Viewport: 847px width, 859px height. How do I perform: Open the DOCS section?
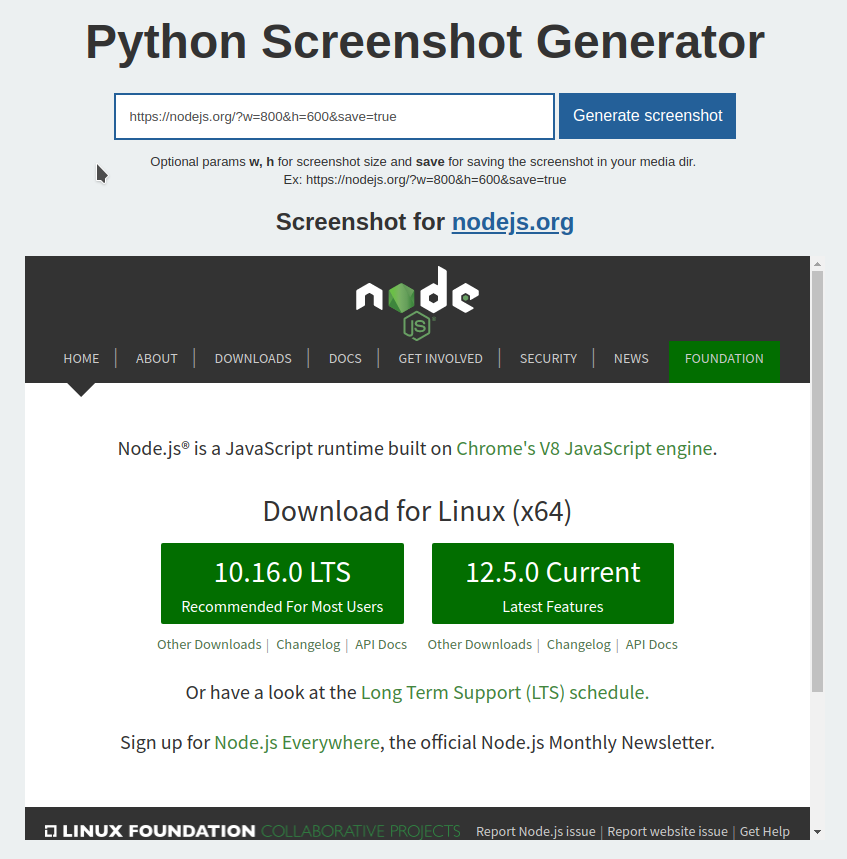[345, 358]
